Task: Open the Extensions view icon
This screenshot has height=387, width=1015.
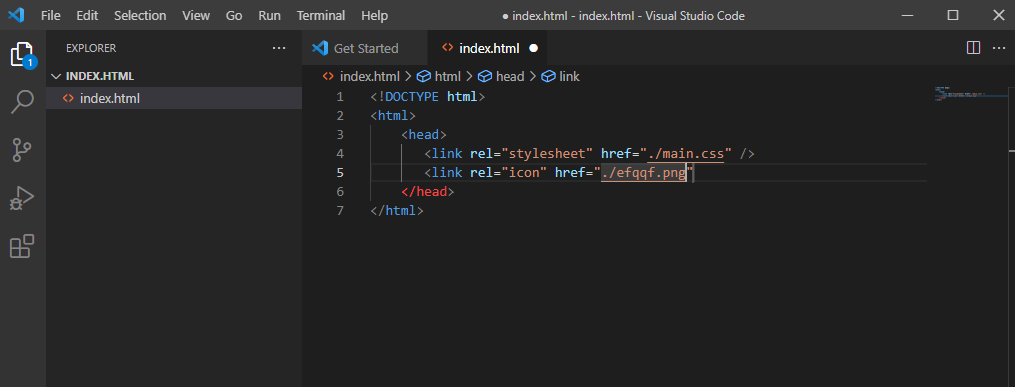Action: pos(23,246)
